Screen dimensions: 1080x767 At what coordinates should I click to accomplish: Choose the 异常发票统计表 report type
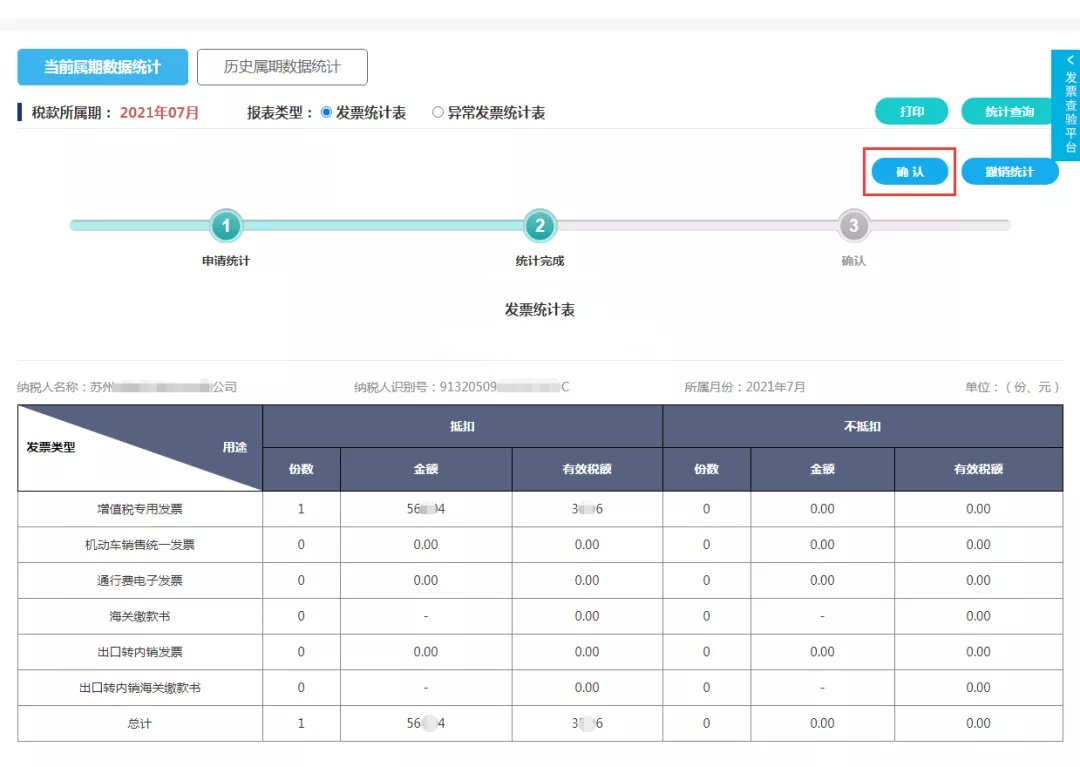(438, 113)
